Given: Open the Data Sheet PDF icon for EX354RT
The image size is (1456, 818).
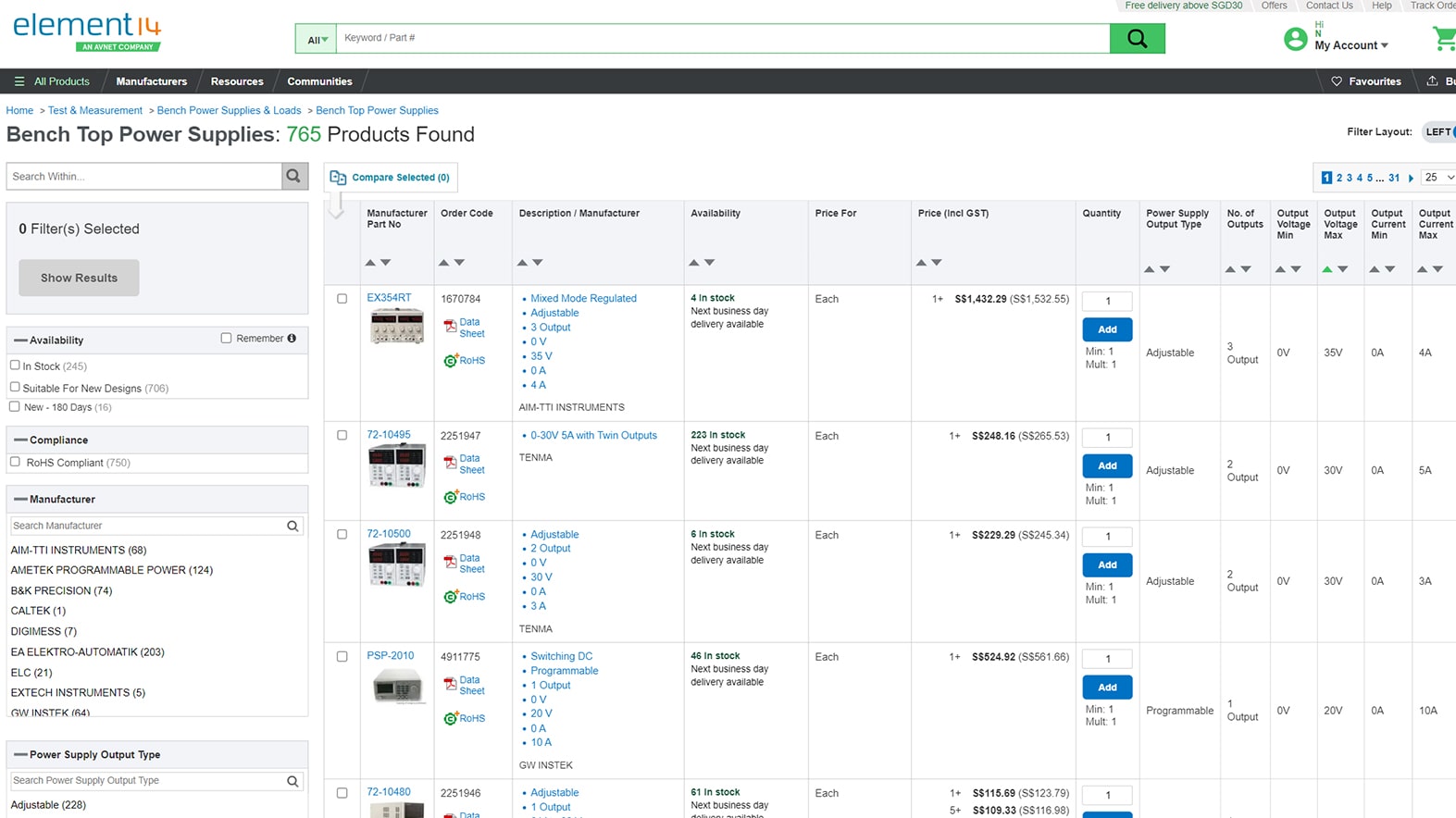Looking at the screenshot, I should click(451, 327).
